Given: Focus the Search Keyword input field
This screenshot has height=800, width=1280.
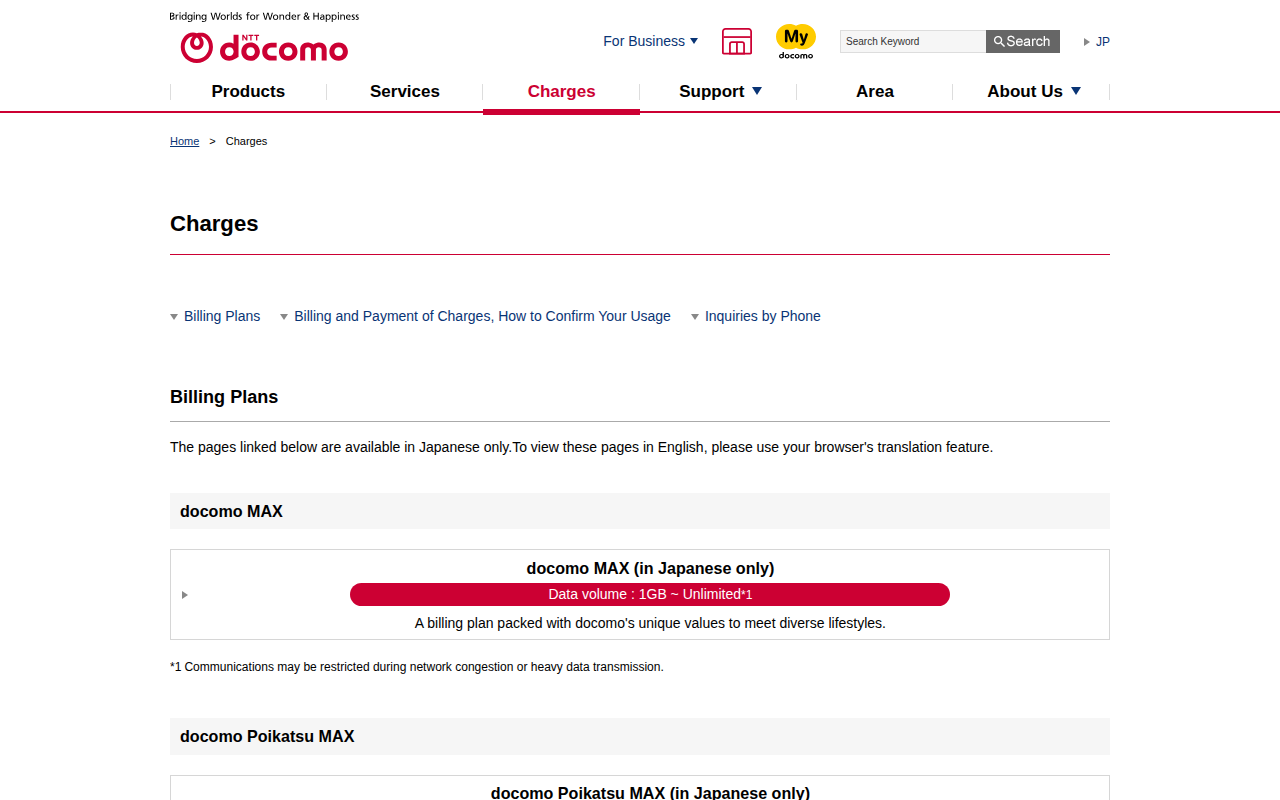Looking at the screenshot, I should click(912, 41).
